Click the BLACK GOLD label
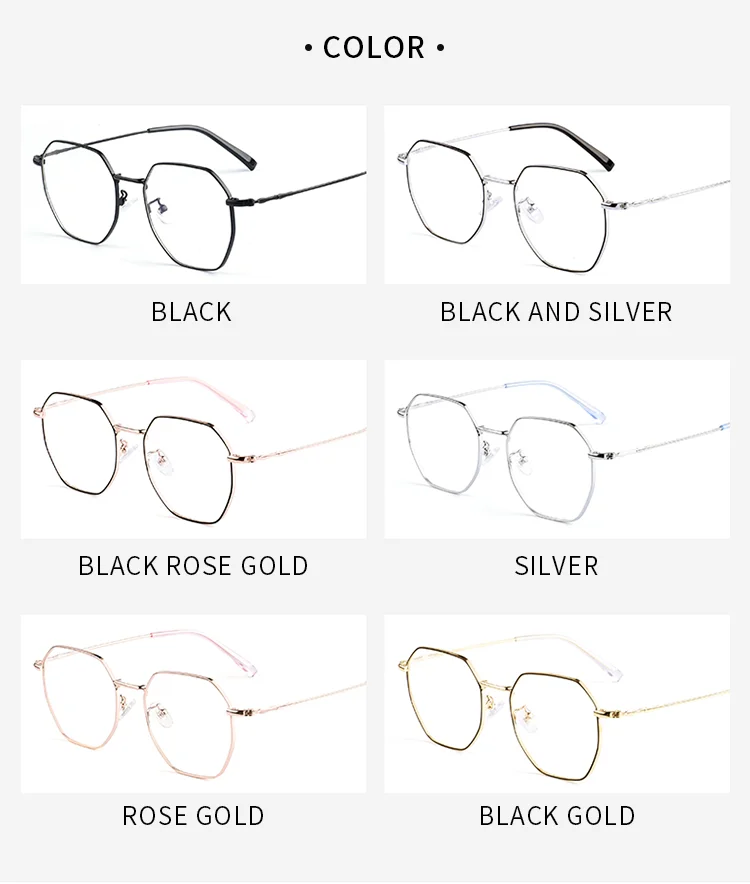The height and width of the screenshot is (884, 750). click(557, 816)
